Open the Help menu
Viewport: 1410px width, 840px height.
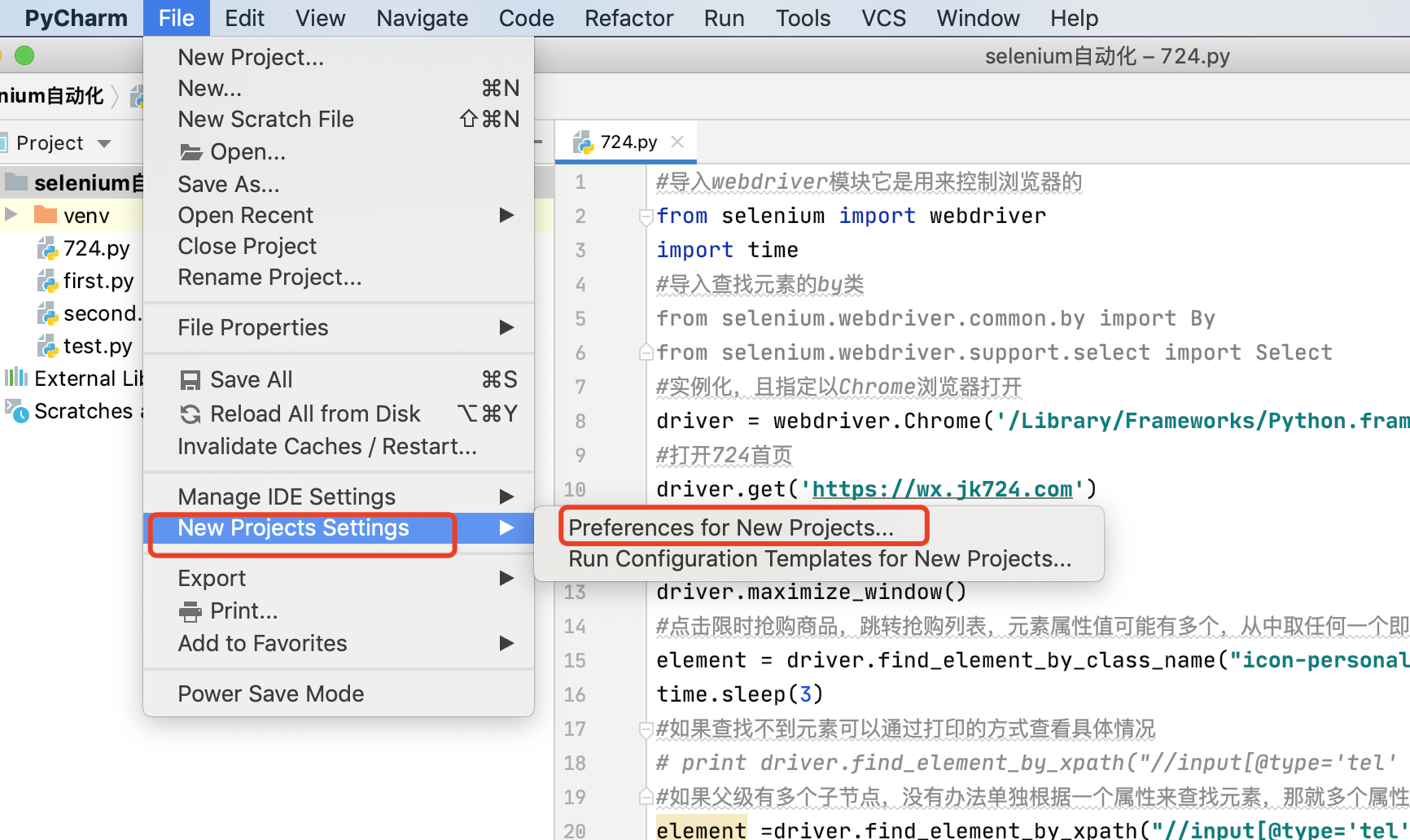(x=1074, y=18)
